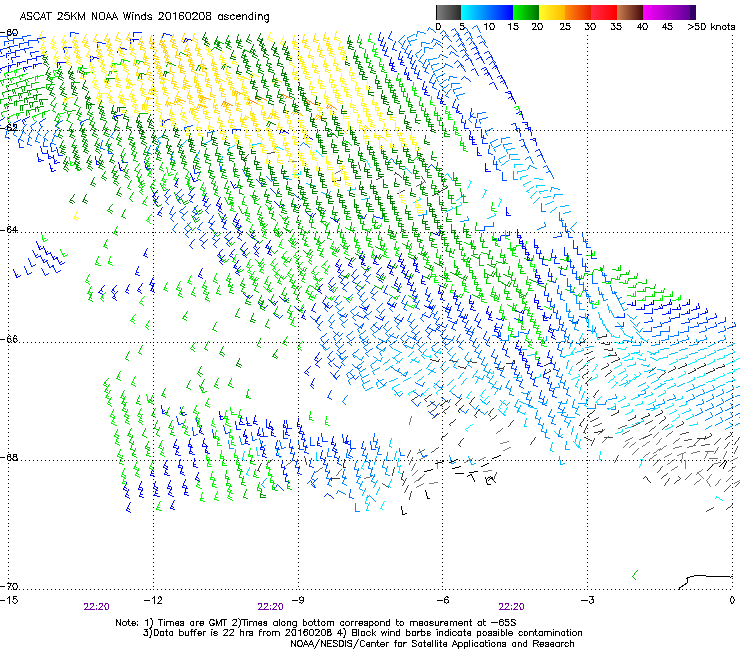Image resolution: width=740 pixels, height=650 pixels.
Task: Click the yellow 20-25 knots legend segment
Action: pos(552,12)
